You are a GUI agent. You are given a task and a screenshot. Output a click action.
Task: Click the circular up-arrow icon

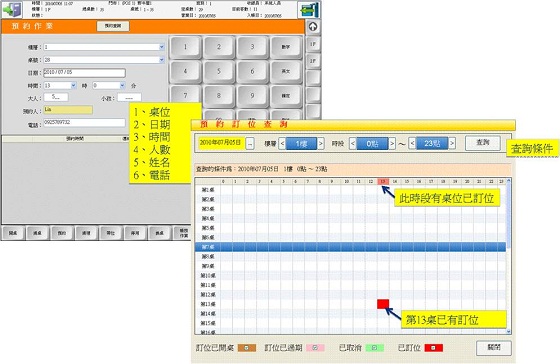click(313, 26)
